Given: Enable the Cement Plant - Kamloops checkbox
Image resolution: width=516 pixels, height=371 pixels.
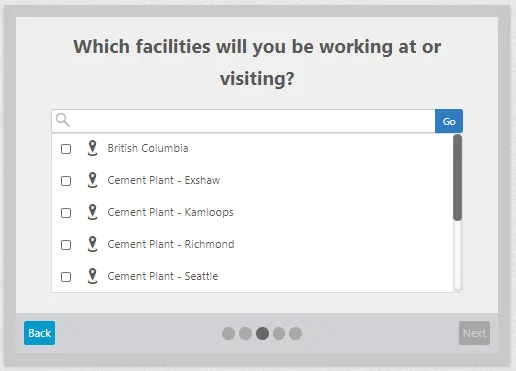Looking at the screenshot, I should click(x=66, y=213).
